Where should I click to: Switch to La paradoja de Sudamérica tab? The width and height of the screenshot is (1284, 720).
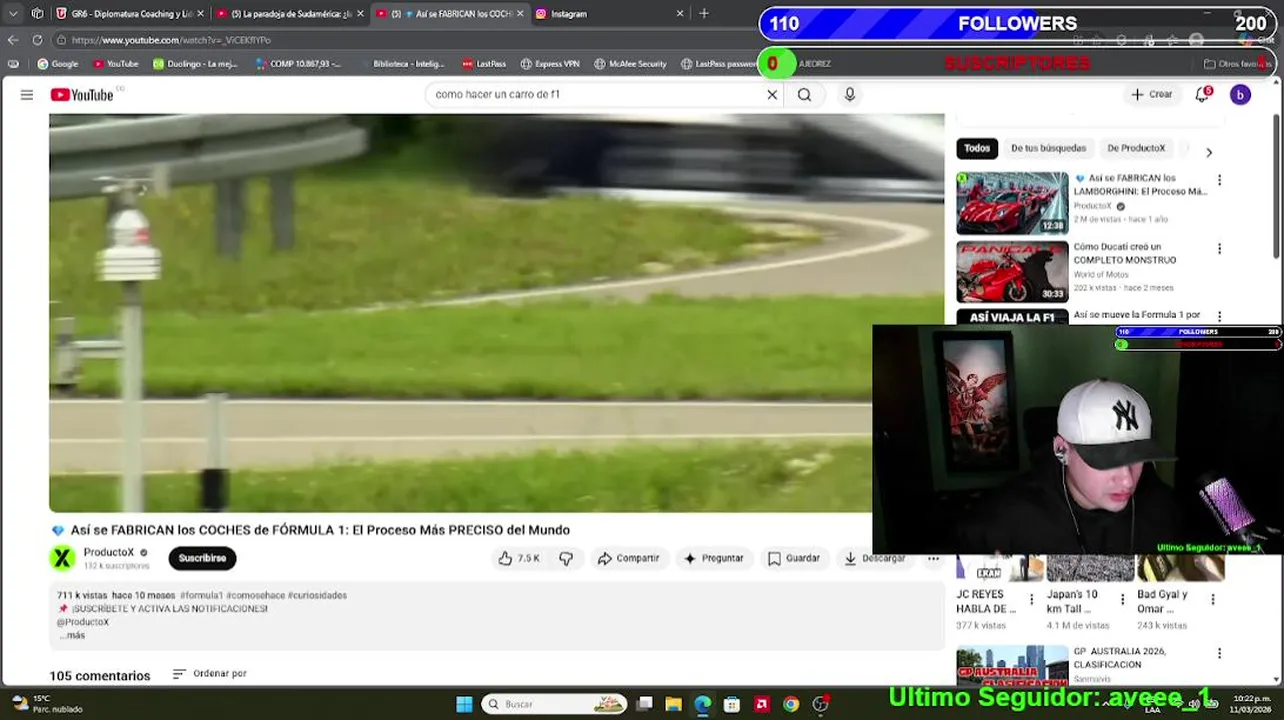coord(290,13)
